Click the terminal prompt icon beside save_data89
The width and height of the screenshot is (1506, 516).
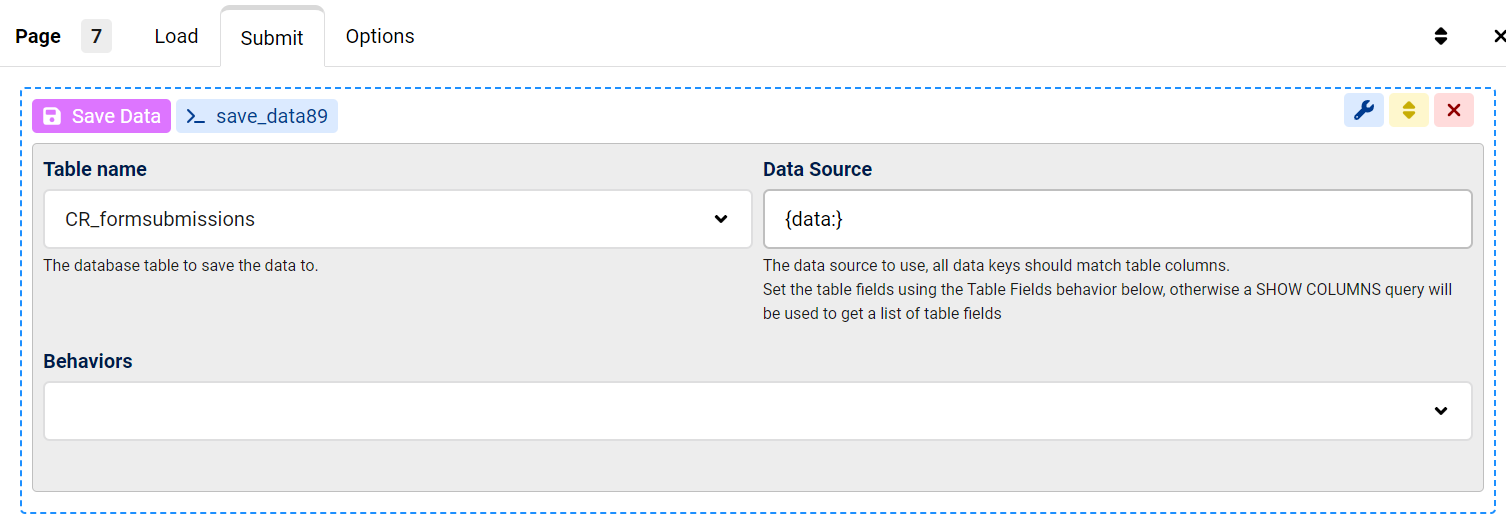click(x=196, y=116)
